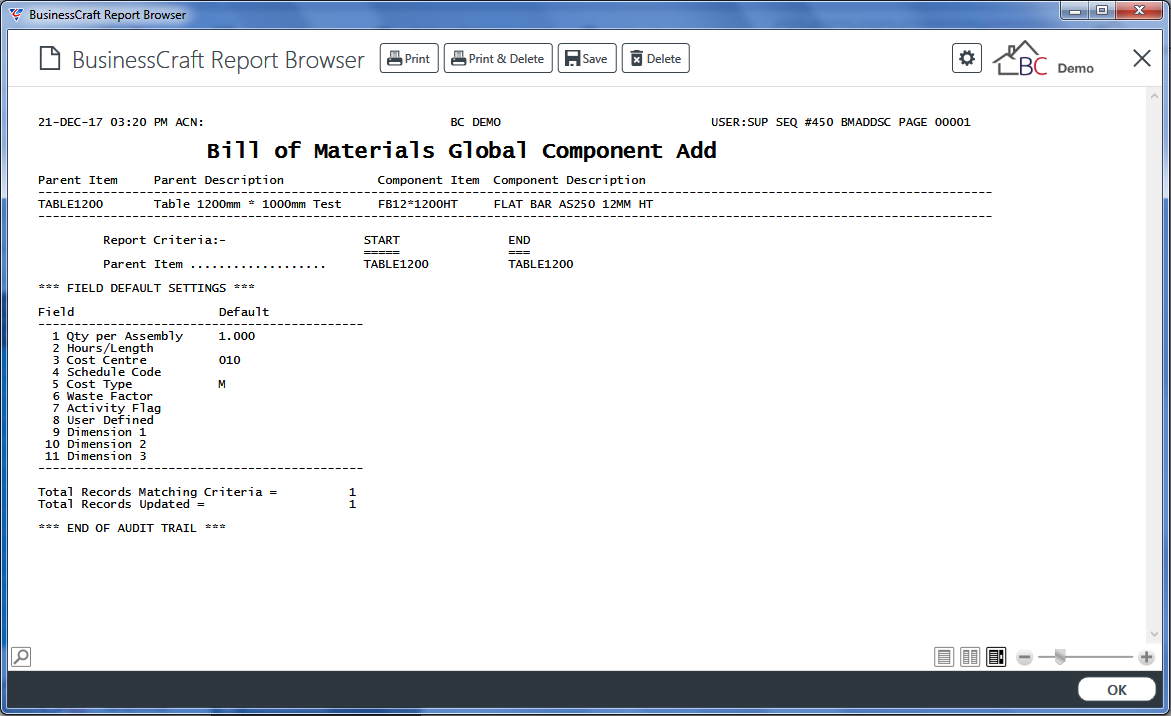Click the 'BC DEMO' company header text
This screenshot has height=716, width=1171.
click(476, 122)
